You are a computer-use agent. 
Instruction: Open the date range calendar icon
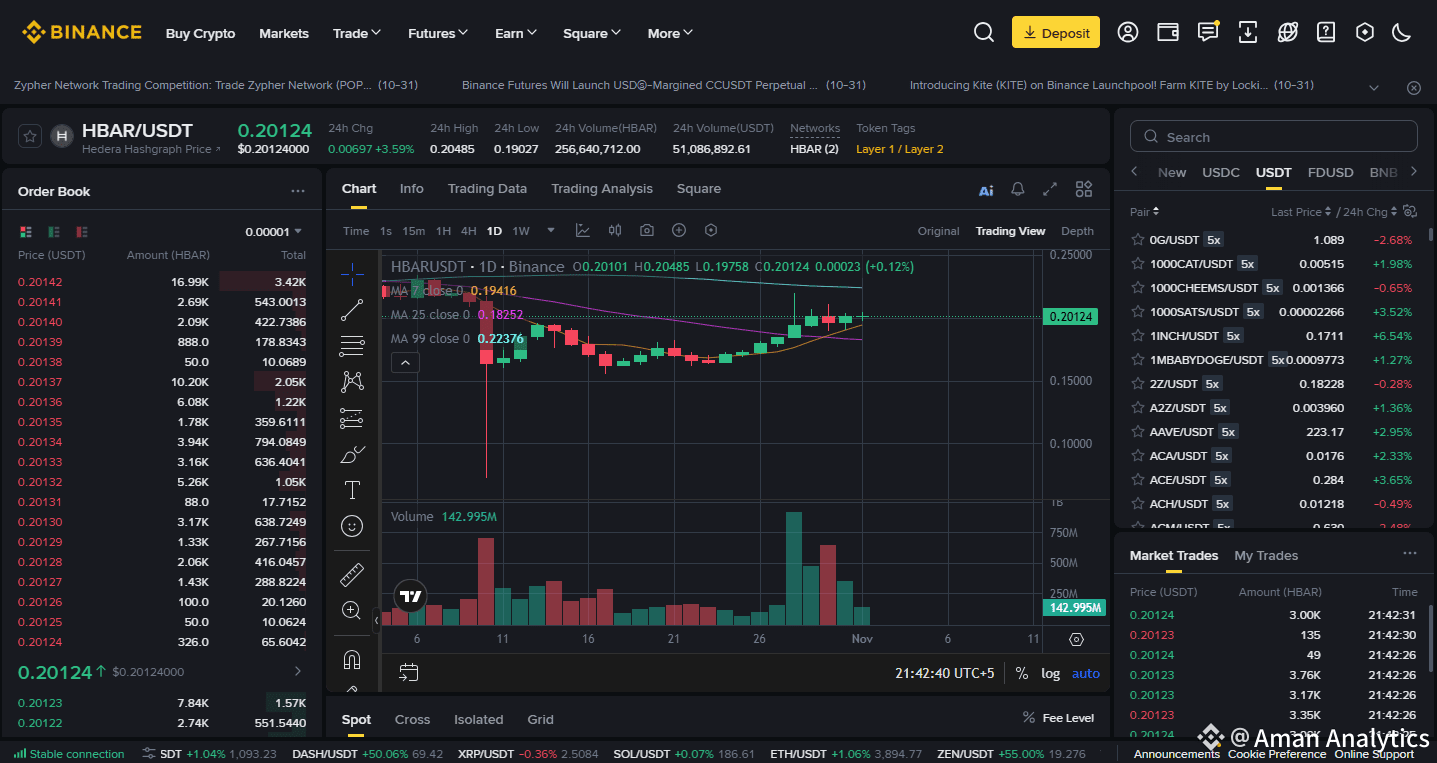pyautogui.click(x=408, y=672)
